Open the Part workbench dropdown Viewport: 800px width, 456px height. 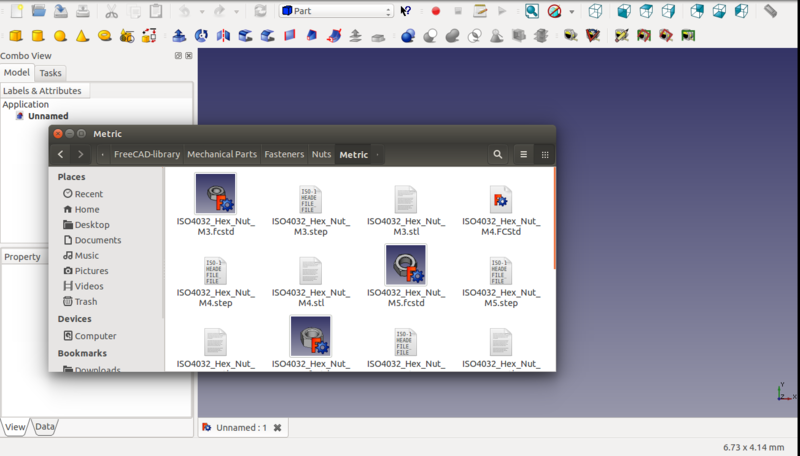tap(335, 11)
